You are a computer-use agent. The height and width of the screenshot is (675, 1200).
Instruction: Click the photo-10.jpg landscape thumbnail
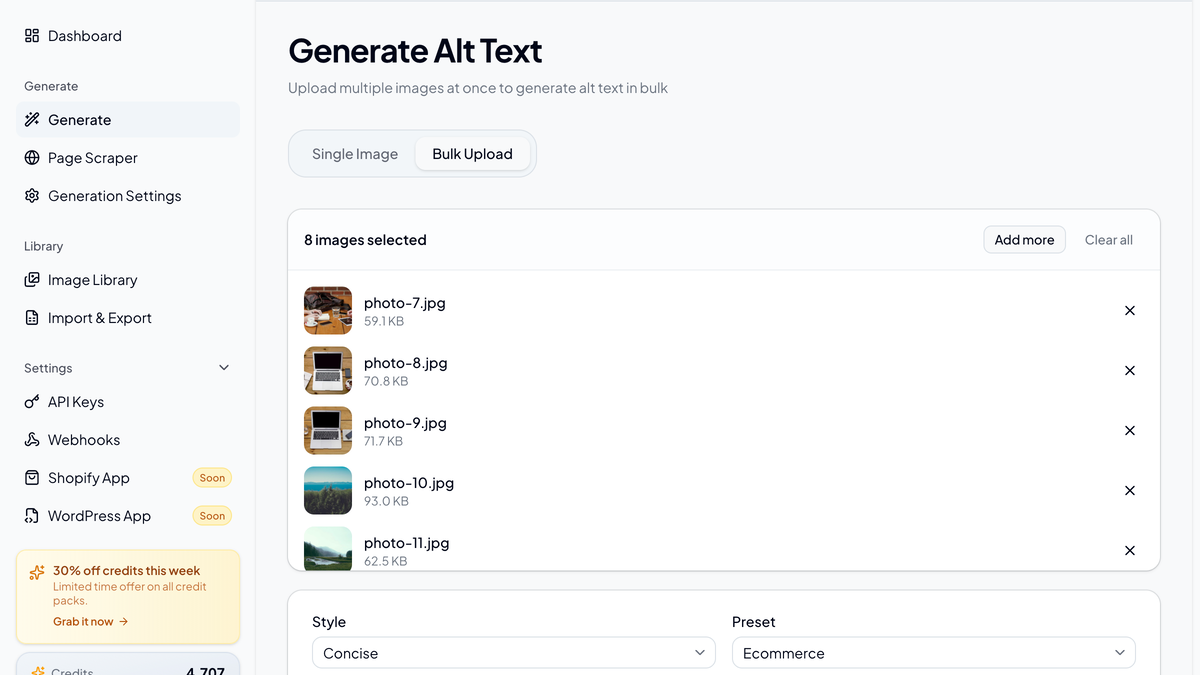click(328, 491)
